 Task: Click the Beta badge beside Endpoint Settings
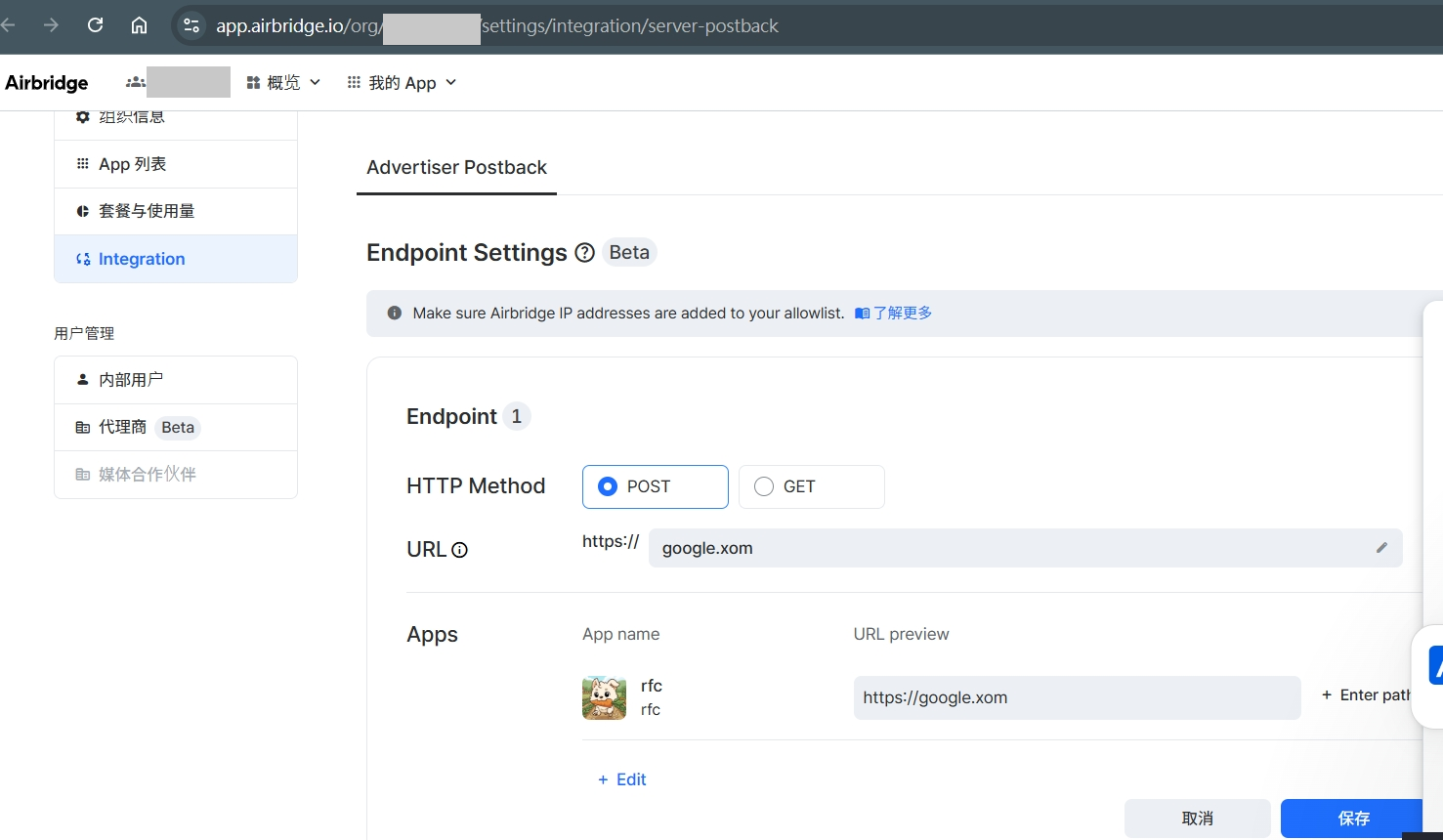(629, 253)
